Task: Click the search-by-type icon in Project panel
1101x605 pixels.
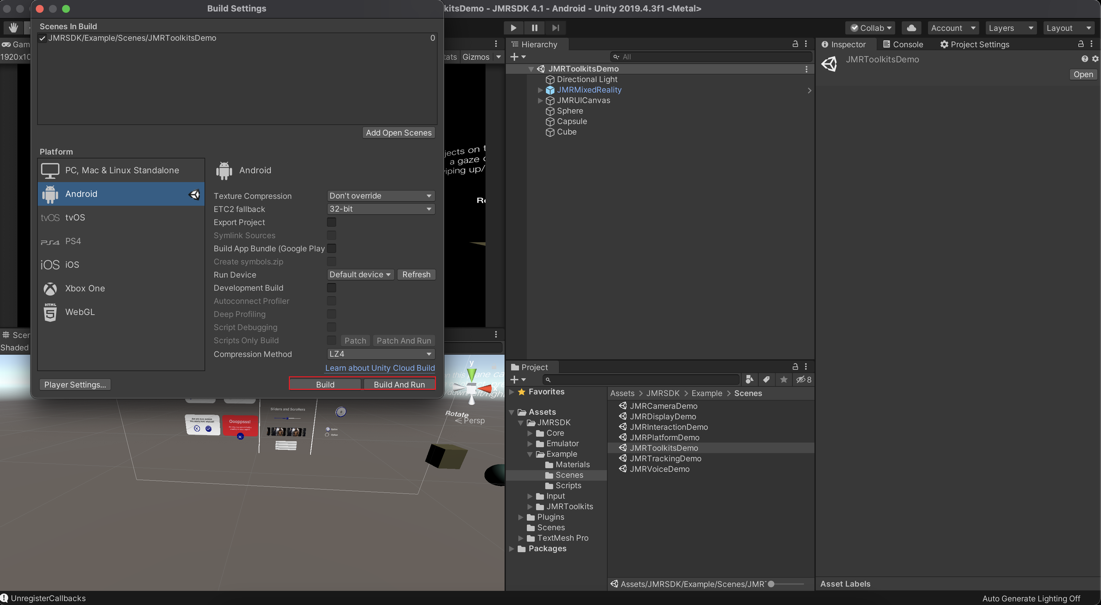Action: click(750, 379)
